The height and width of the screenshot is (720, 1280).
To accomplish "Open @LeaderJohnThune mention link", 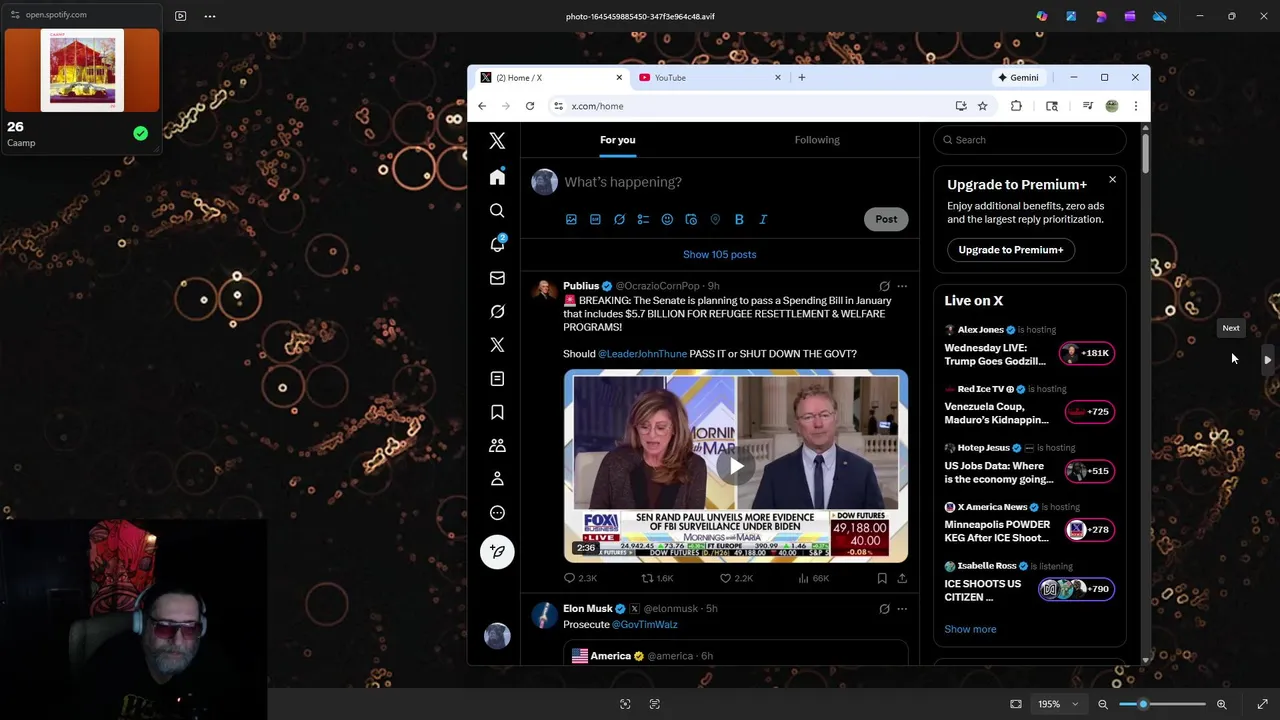I will pos(642,354).
